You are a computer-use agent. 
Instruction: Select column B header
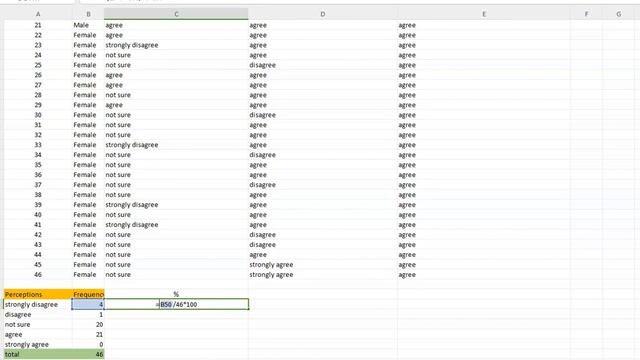(x=88, y=14)
